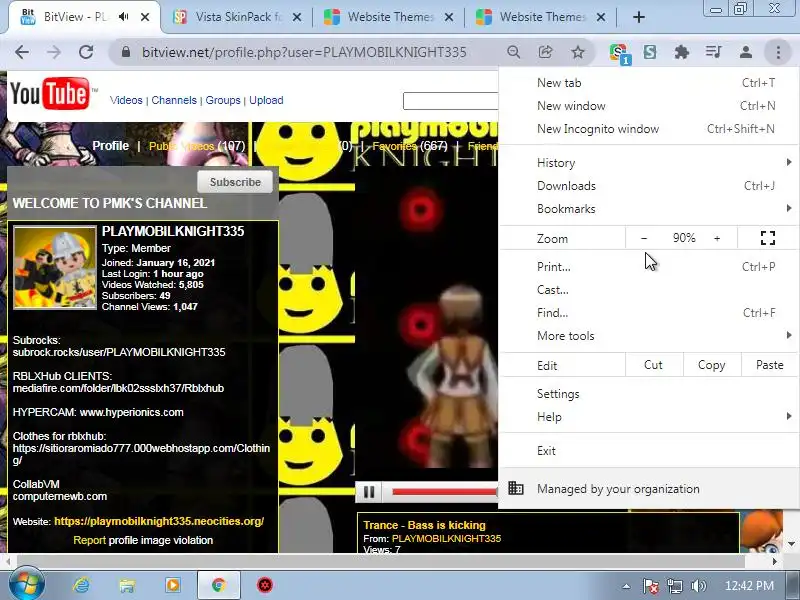
Task: Open the media controls icon in toolbar
Action: (x=713, y=52)
